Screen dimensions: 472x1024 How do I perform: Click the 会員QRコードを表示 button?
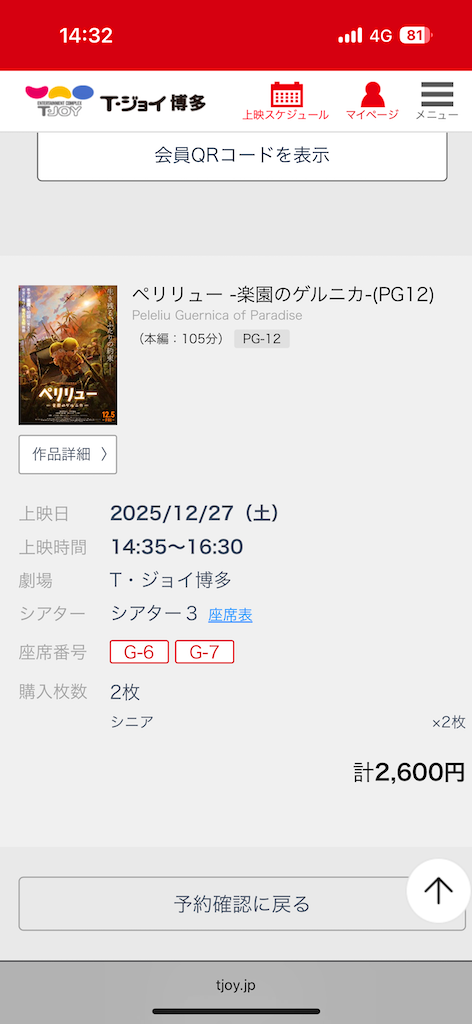242,155
